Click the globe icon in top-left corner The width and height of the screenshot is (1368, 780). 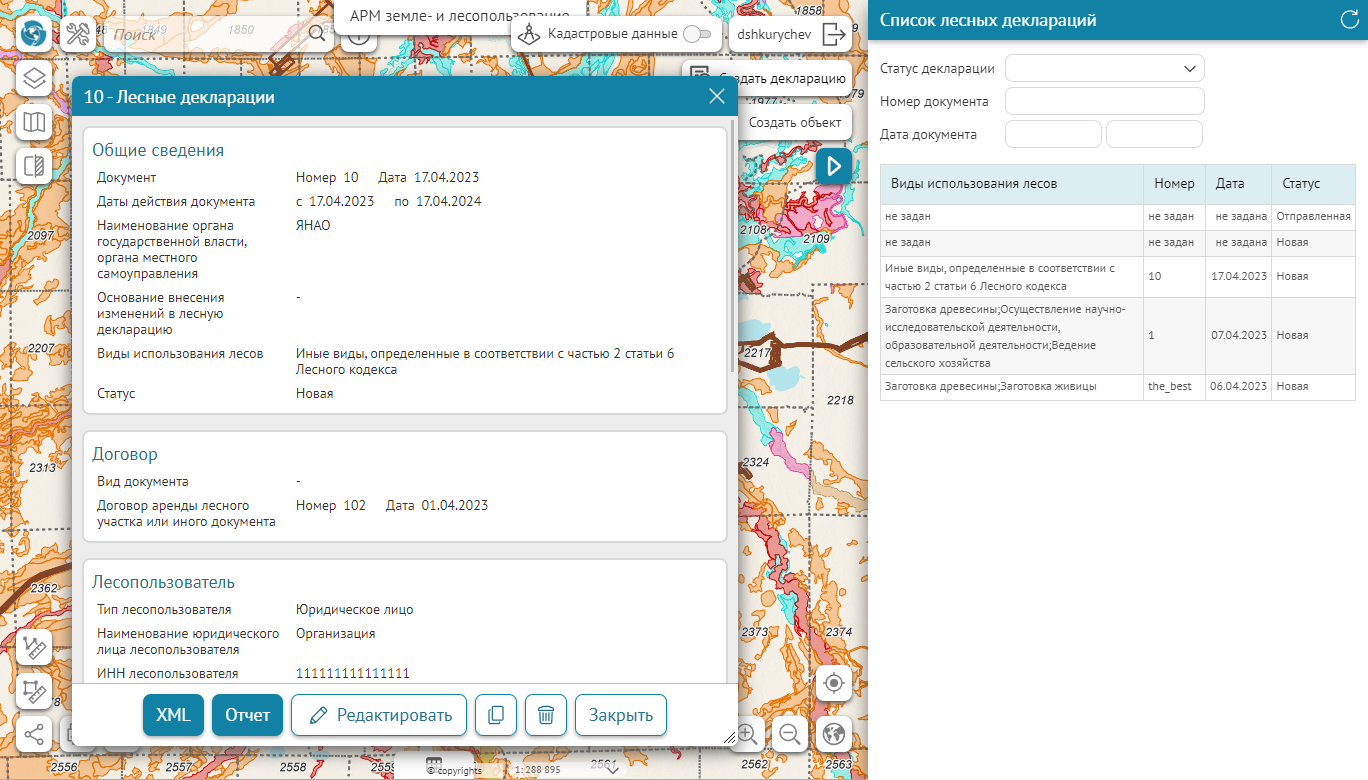34,35
